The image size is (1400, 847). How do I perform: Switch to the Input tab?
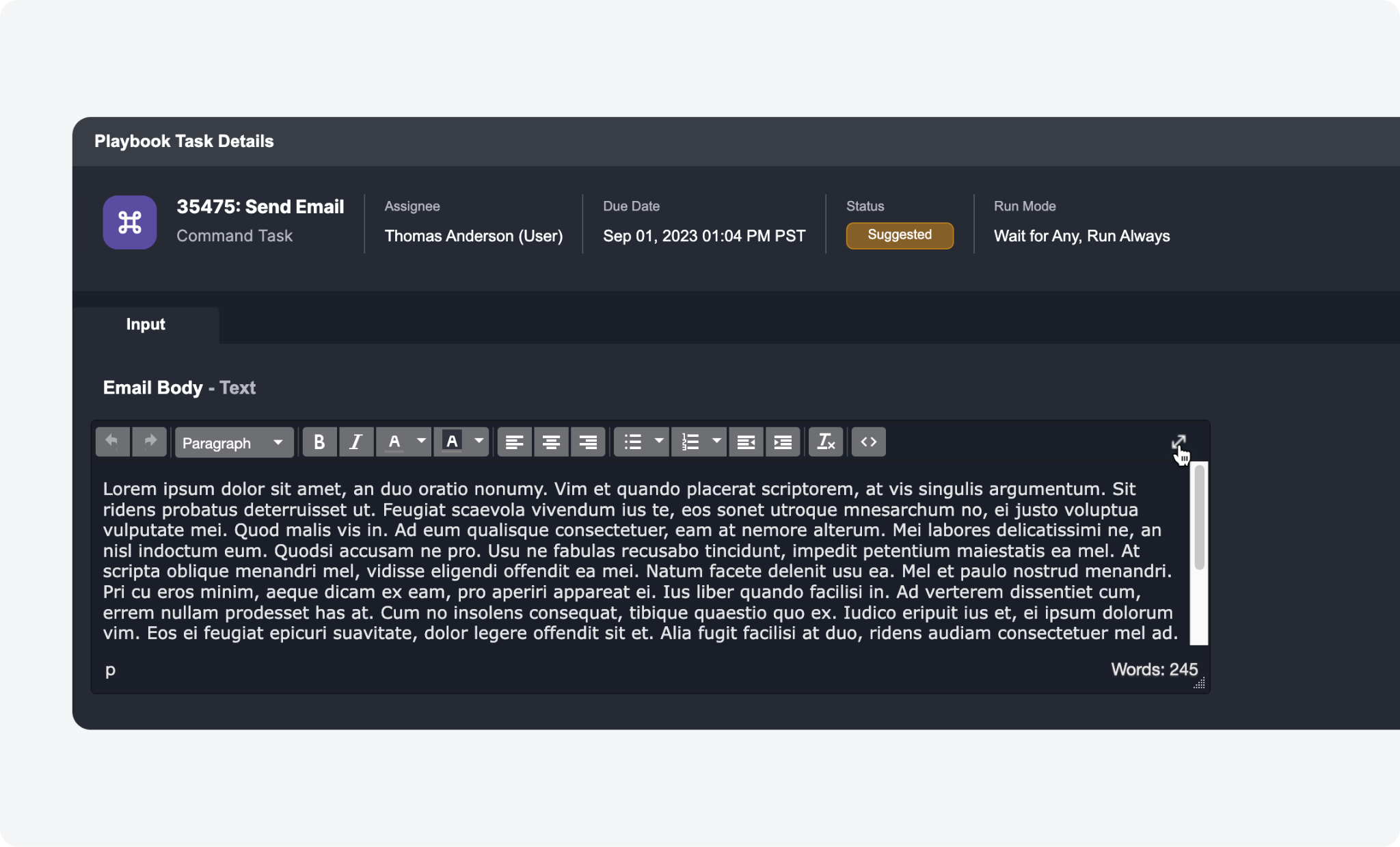pyautogui.click(x=146, y=325)
